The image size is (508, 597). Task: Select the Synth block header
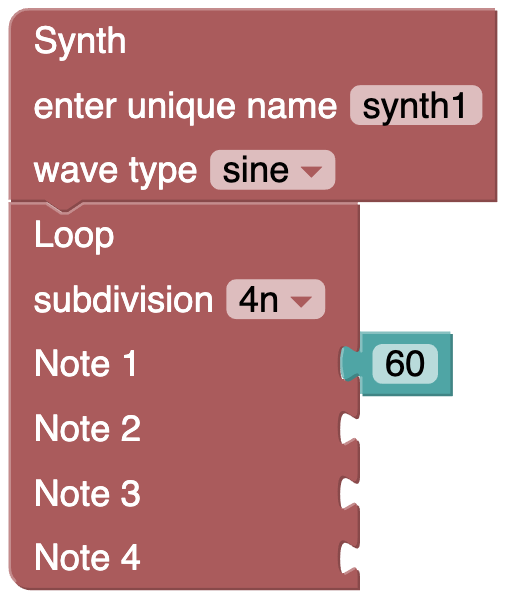(80, 41)
